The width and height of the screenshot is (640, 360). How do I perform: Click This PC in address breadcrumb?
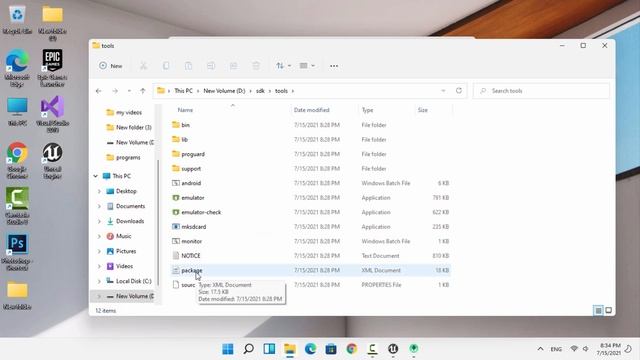(x=183, y=91)
